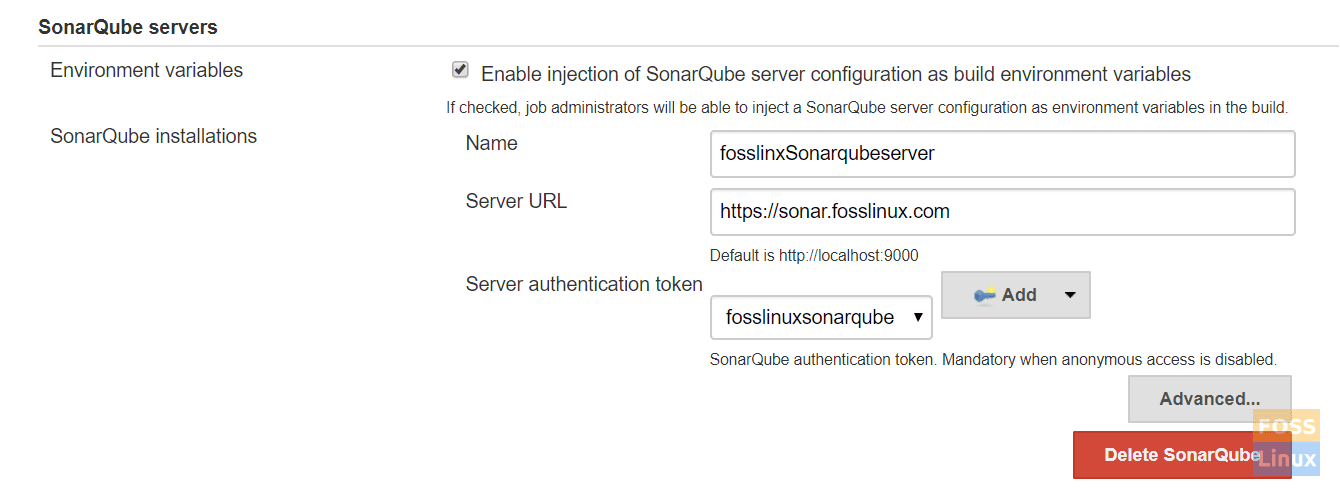
Task: Open the Advanced... settings button
Action: tap(1210, 399)
